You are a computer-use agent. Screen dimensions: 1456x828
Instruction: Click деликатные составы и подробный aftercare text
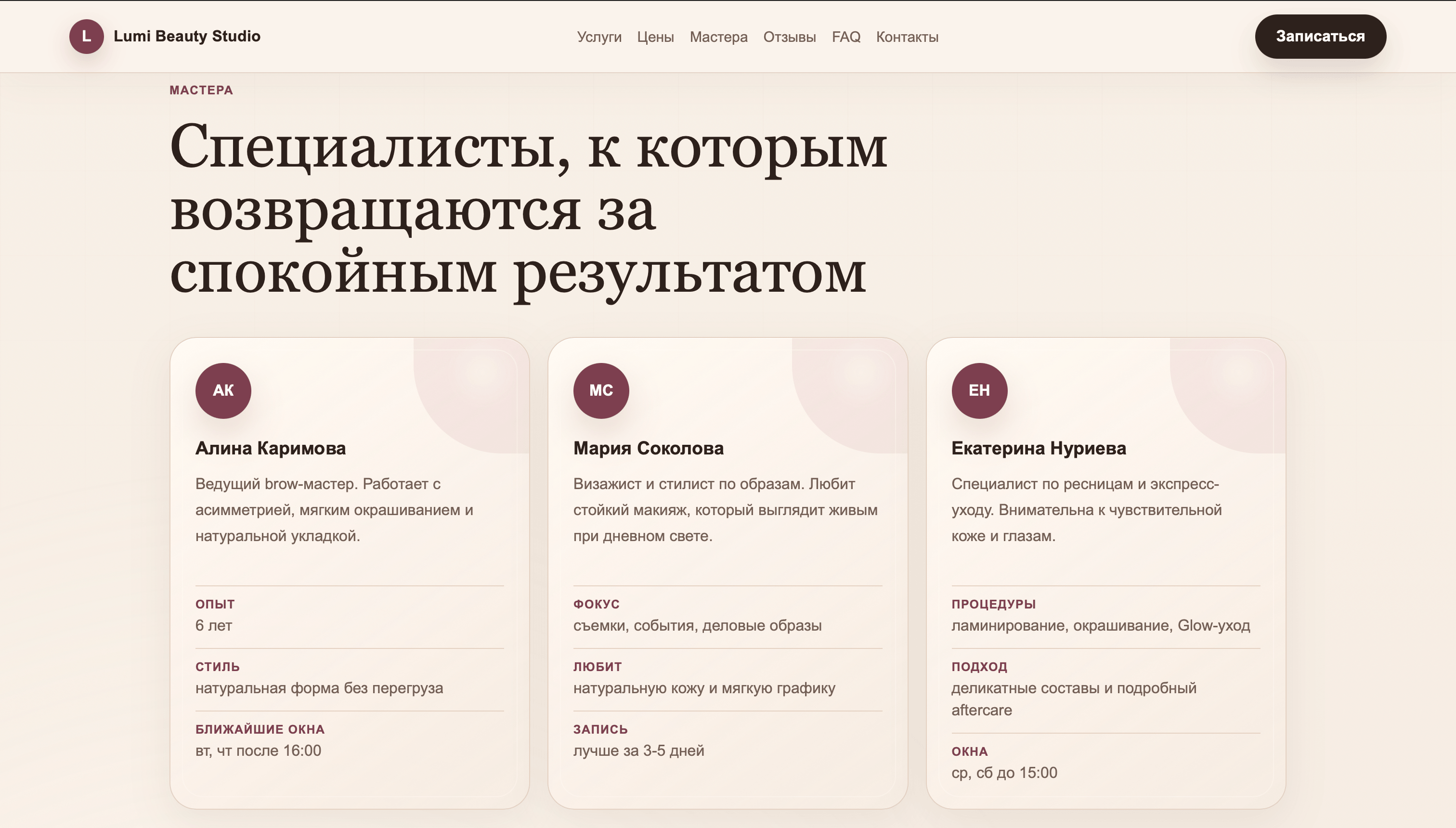point(1074,699)
